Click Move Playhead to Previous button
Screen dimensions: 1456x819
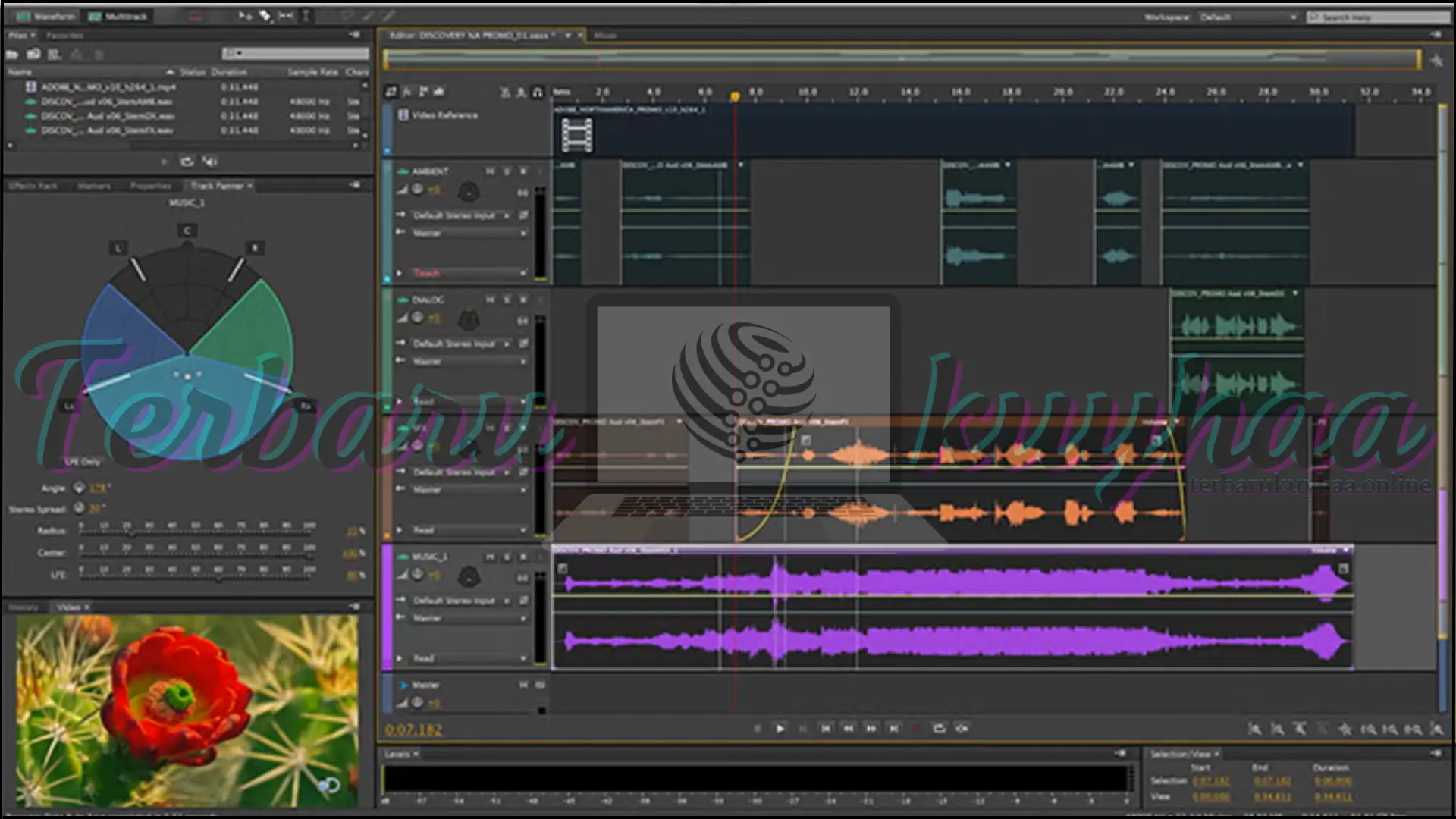(x=826, y=728)
